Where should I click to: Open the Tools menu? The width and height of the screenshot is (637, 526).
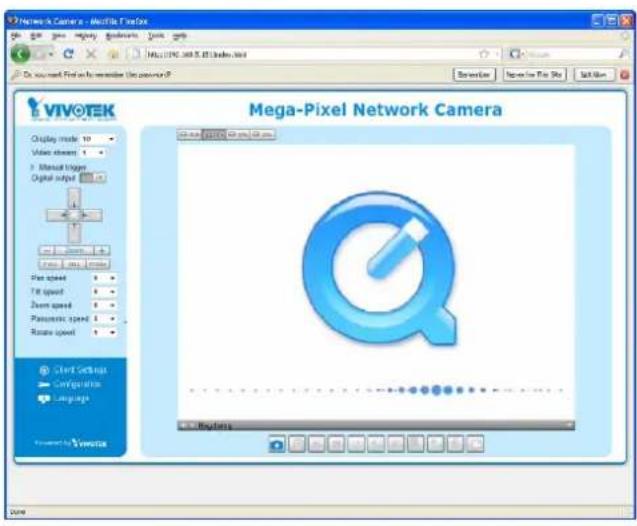[x=156, y=36]
